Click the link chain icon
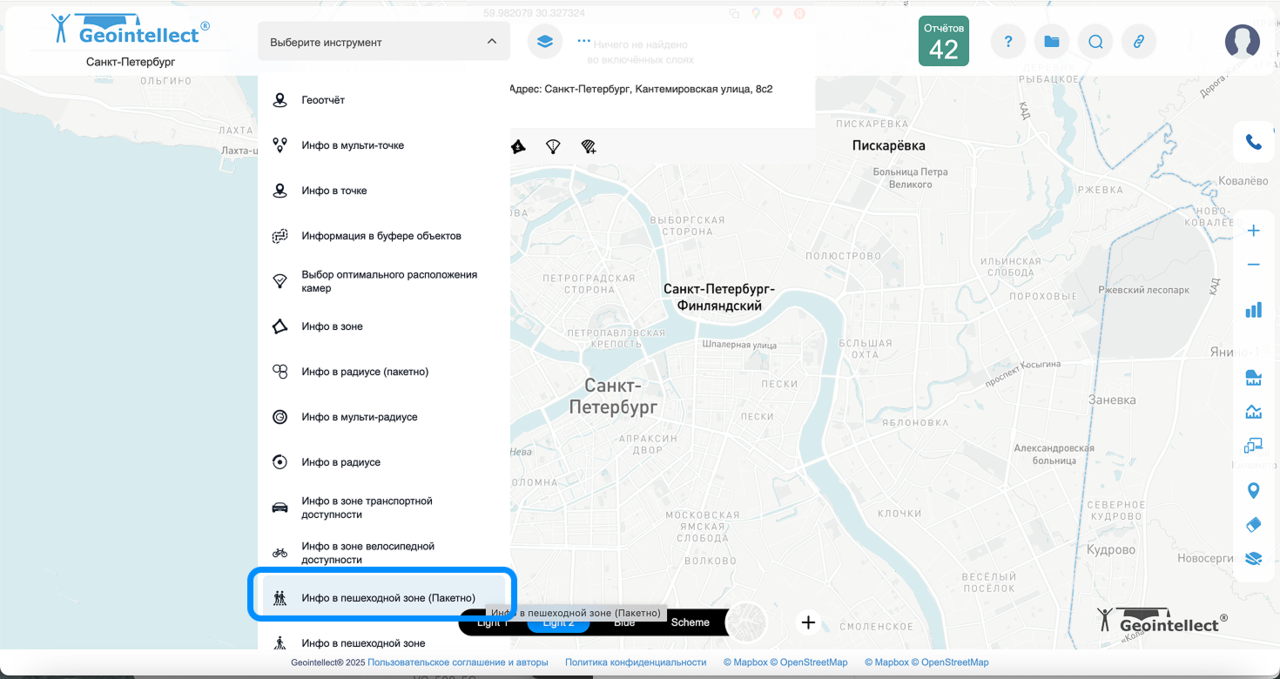This screenshot has height=679, width=1280. (1138, 42)
